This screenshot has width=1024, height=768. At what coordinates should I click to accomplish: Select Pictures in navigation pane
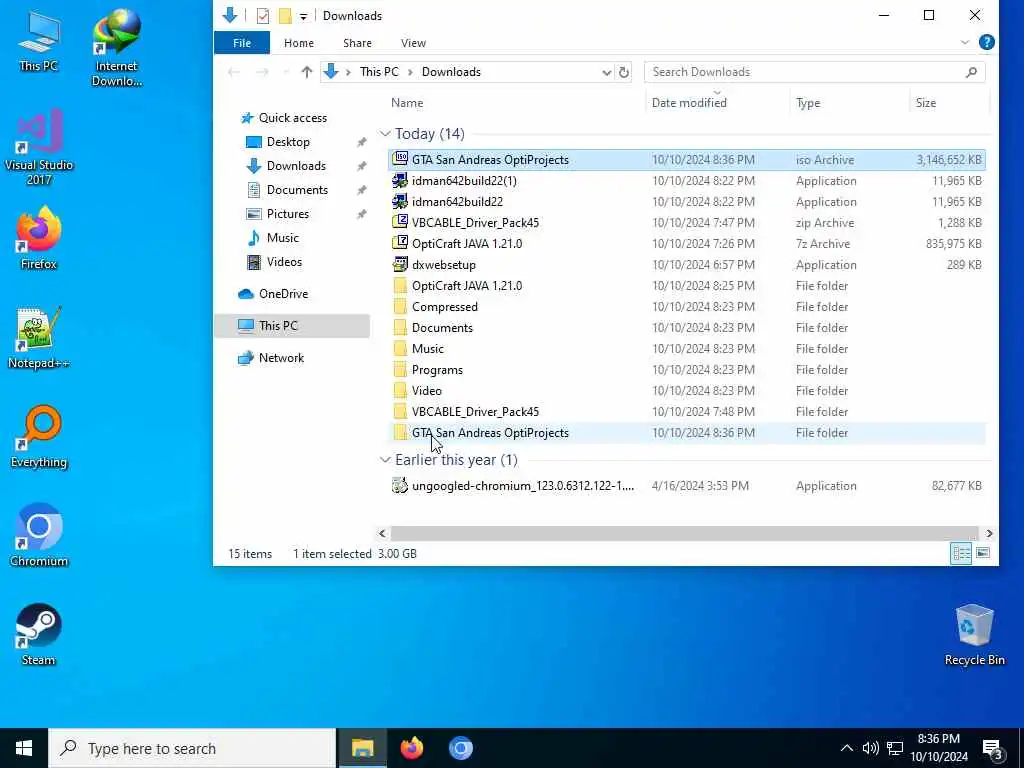click(287, 214)
